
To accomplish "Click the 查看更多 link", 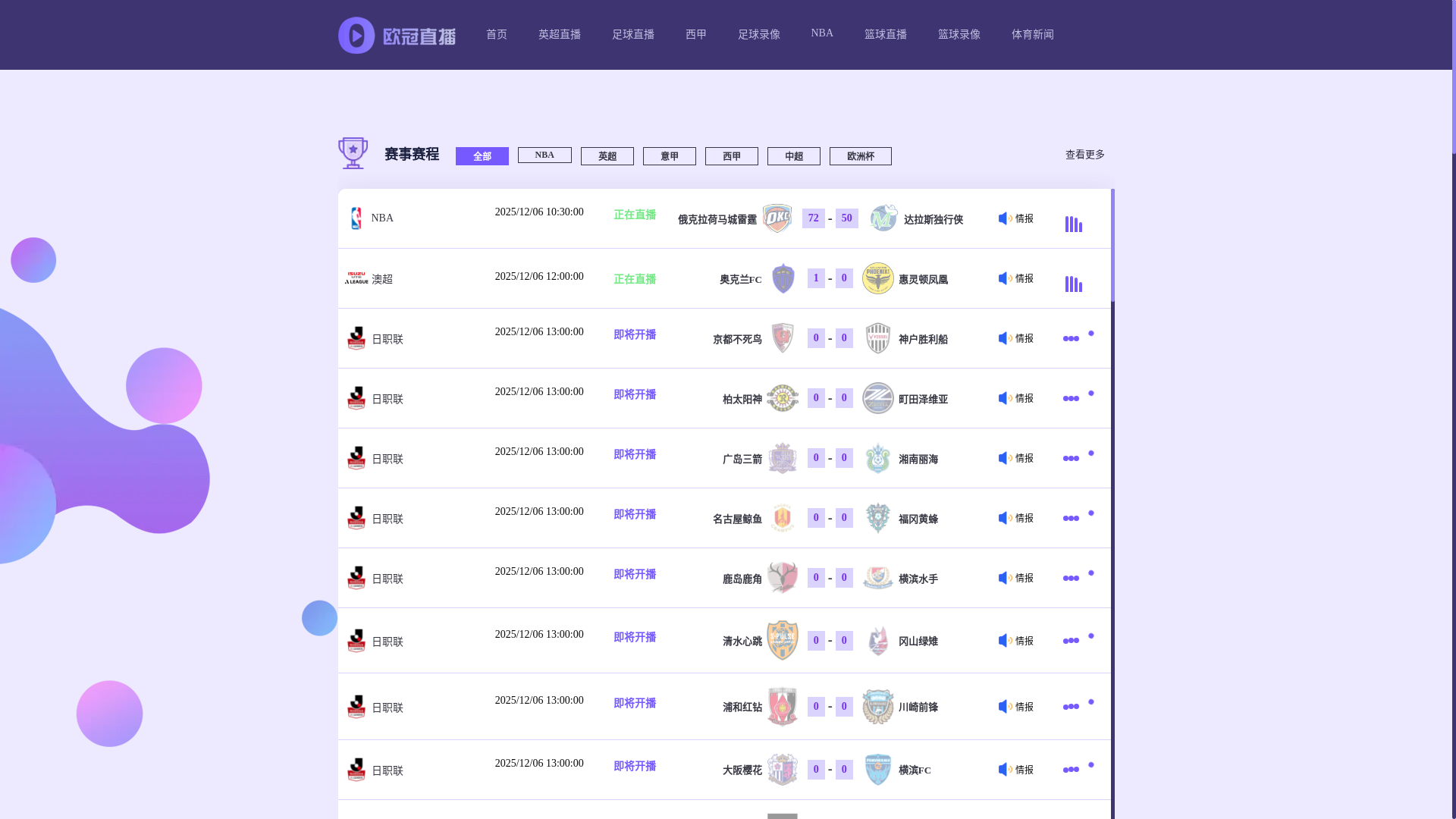I will point(1084,155).
